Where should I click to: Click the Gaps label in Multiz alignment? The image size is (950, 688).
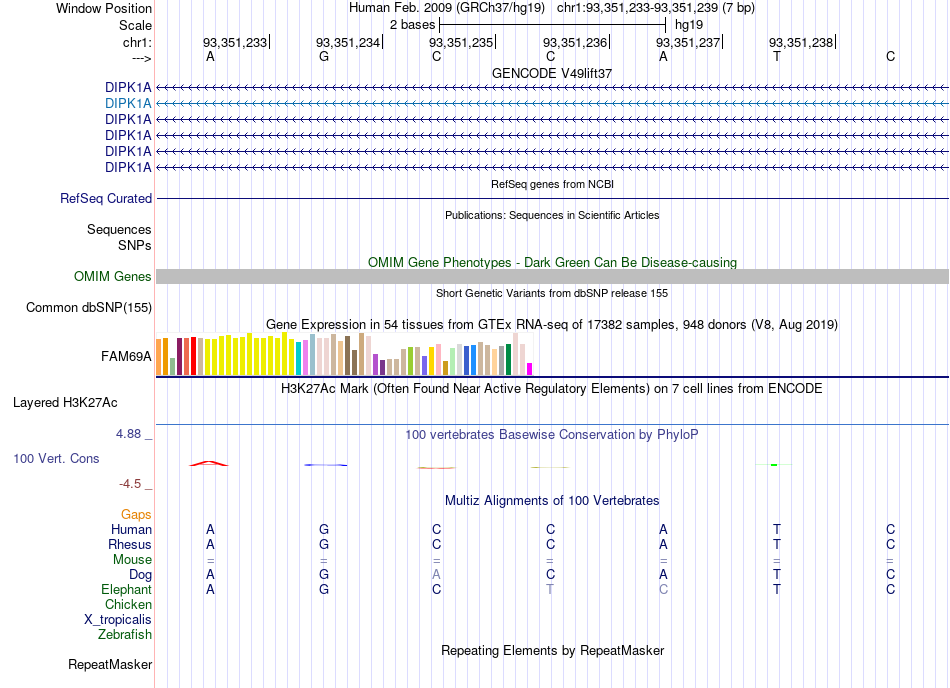click(x=136, y=514)
